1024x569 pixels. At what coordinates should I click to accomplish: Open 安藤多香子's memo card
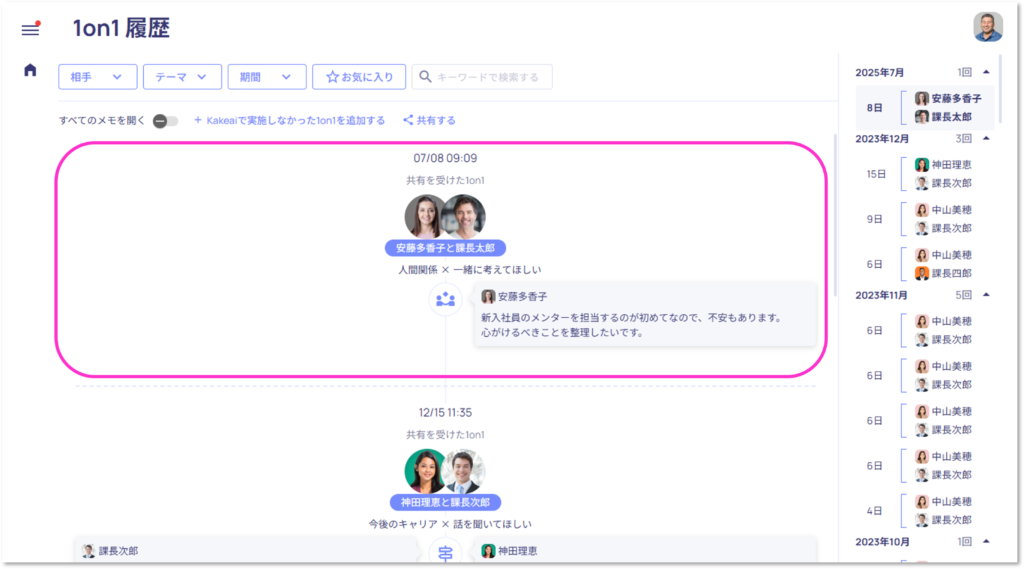tap(645, 314)
